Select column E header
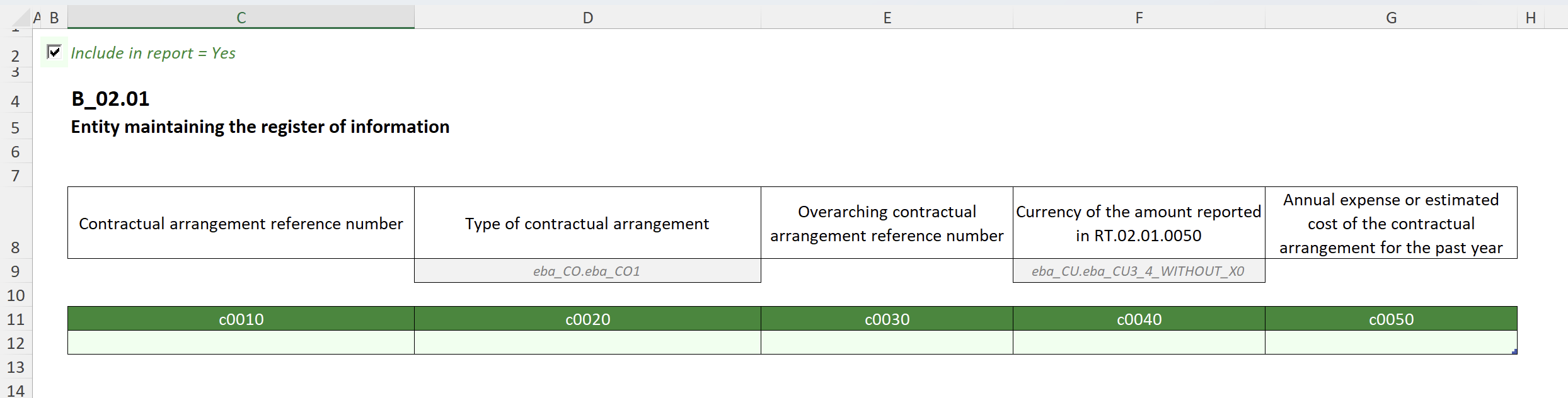The image size is (1568, 398). [x=887, y=18]
